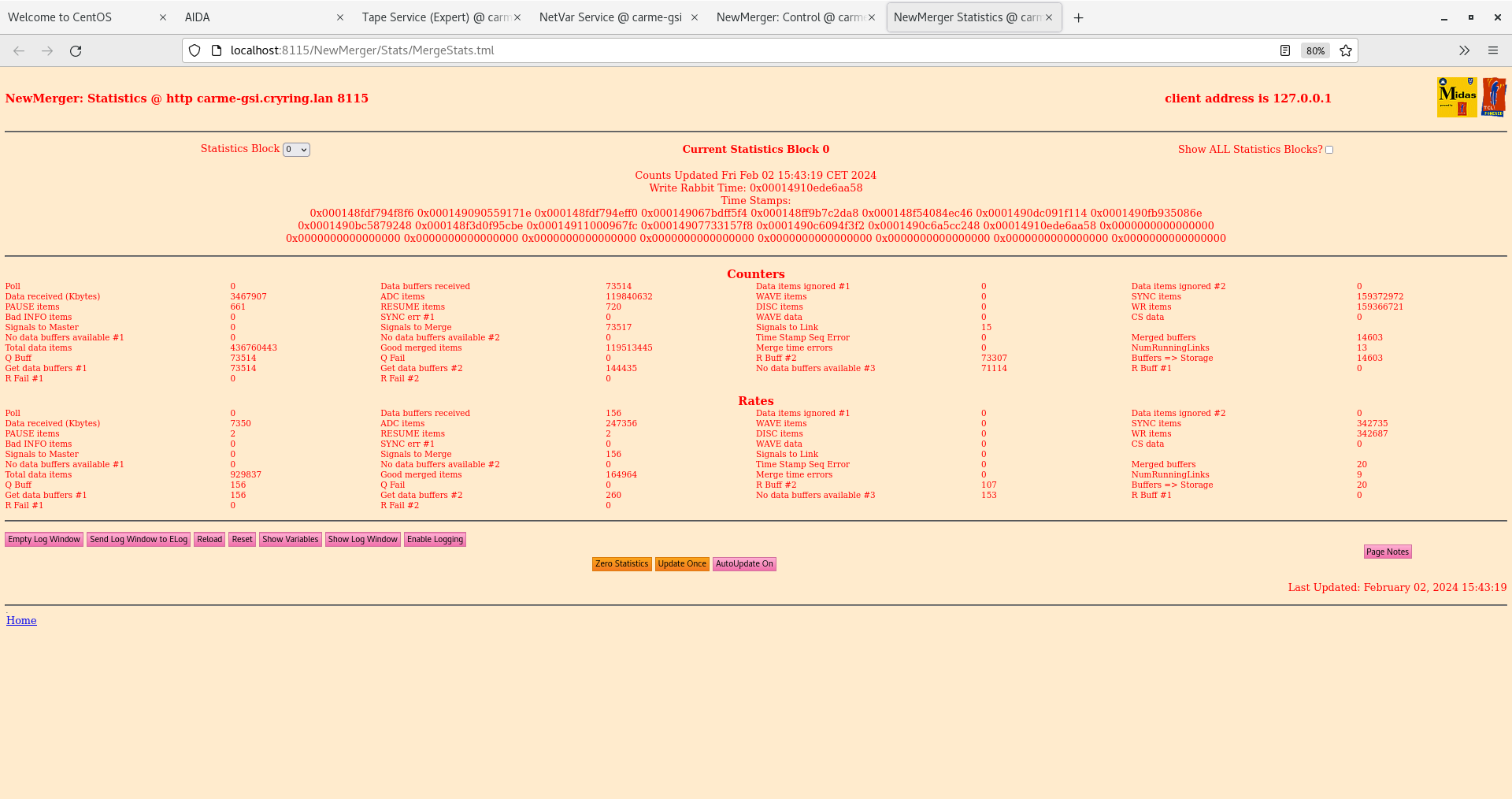Click the Counters section heading
The height and width of the screenshot is (799, 1512).
point(756,274)
